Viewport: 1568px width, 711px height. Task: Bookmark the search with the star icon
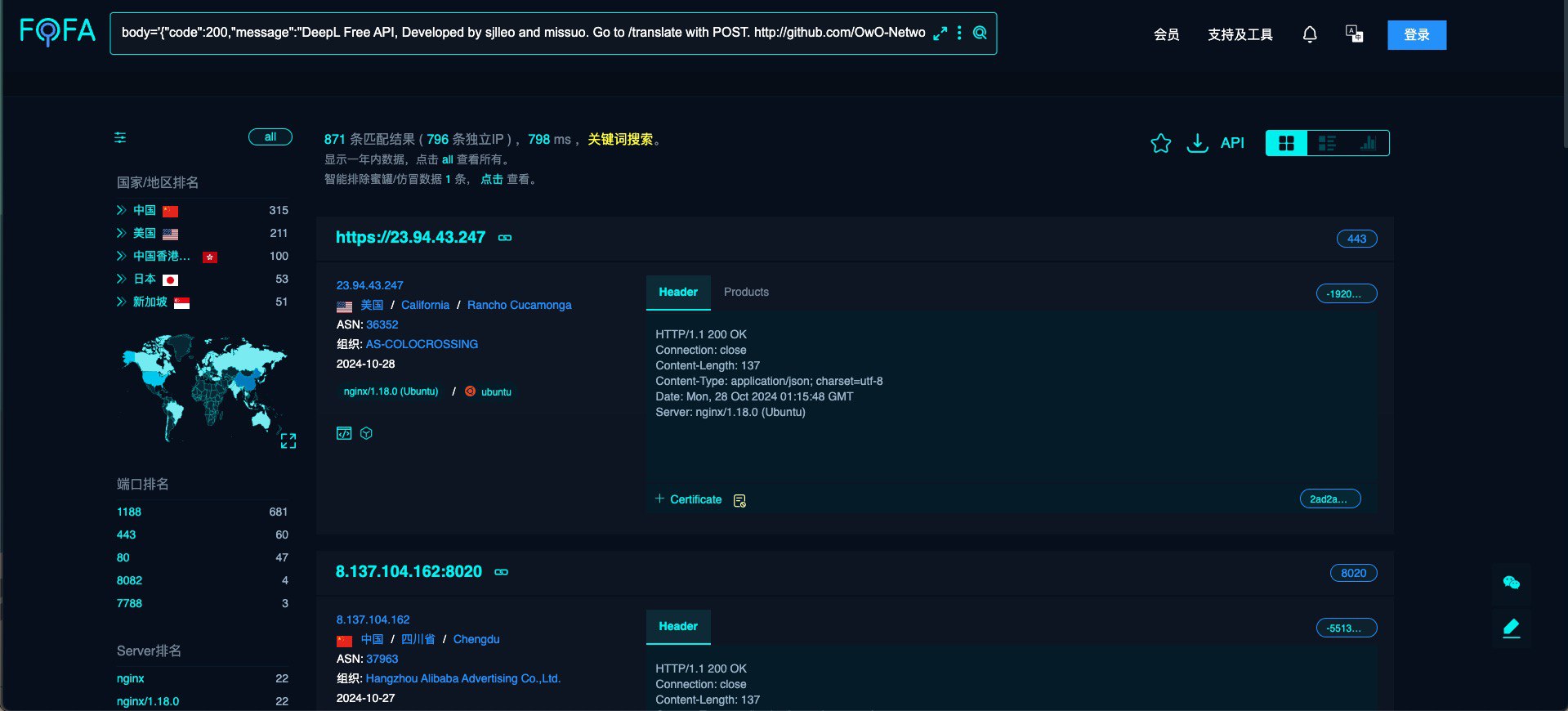(x=1160, y=143)
